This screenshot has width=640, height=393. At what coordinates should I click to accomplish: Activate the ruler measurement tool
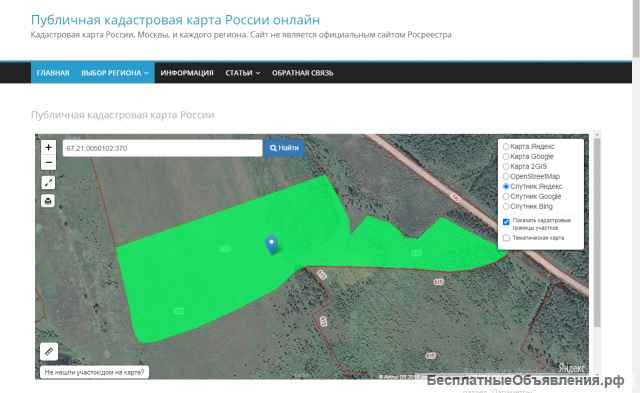(49, 351)
